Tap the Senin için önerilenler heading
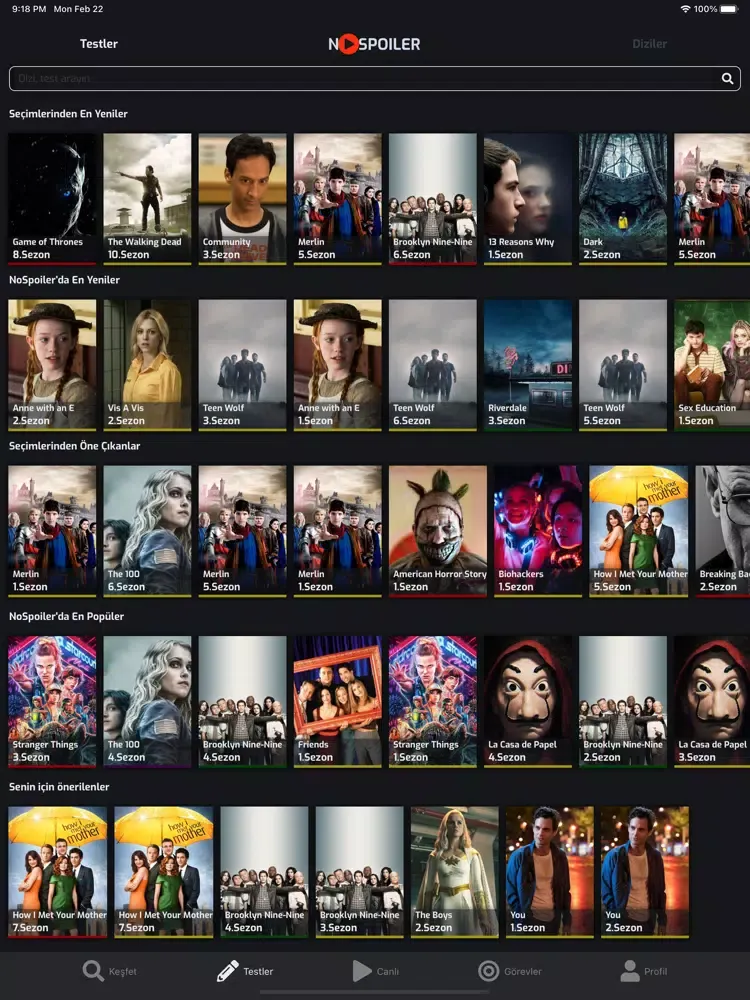750x1000 pixels. (x=59, y=786)
